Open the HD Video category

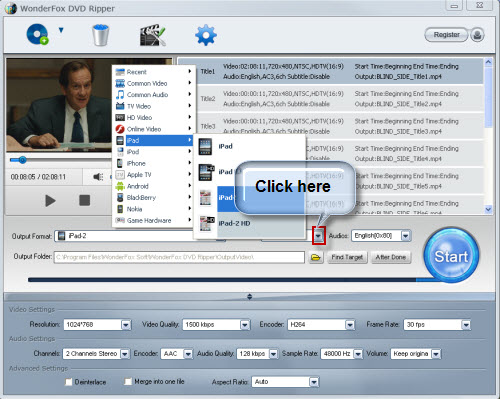[x=153, y=117]
